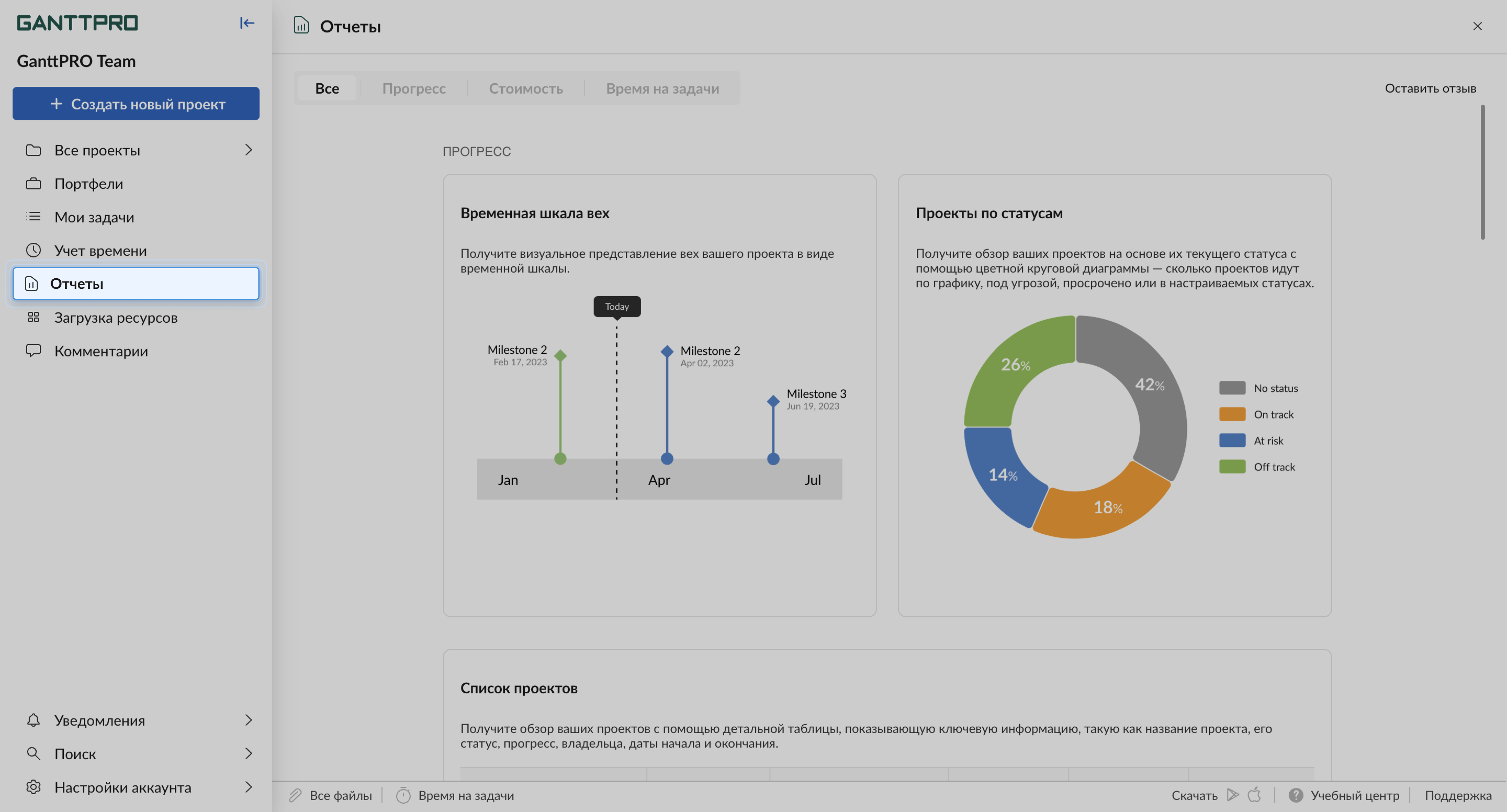Open Комментарии in the sidebar
The height and width of the screenshot is (812, 1507).
tap(136, 351)
